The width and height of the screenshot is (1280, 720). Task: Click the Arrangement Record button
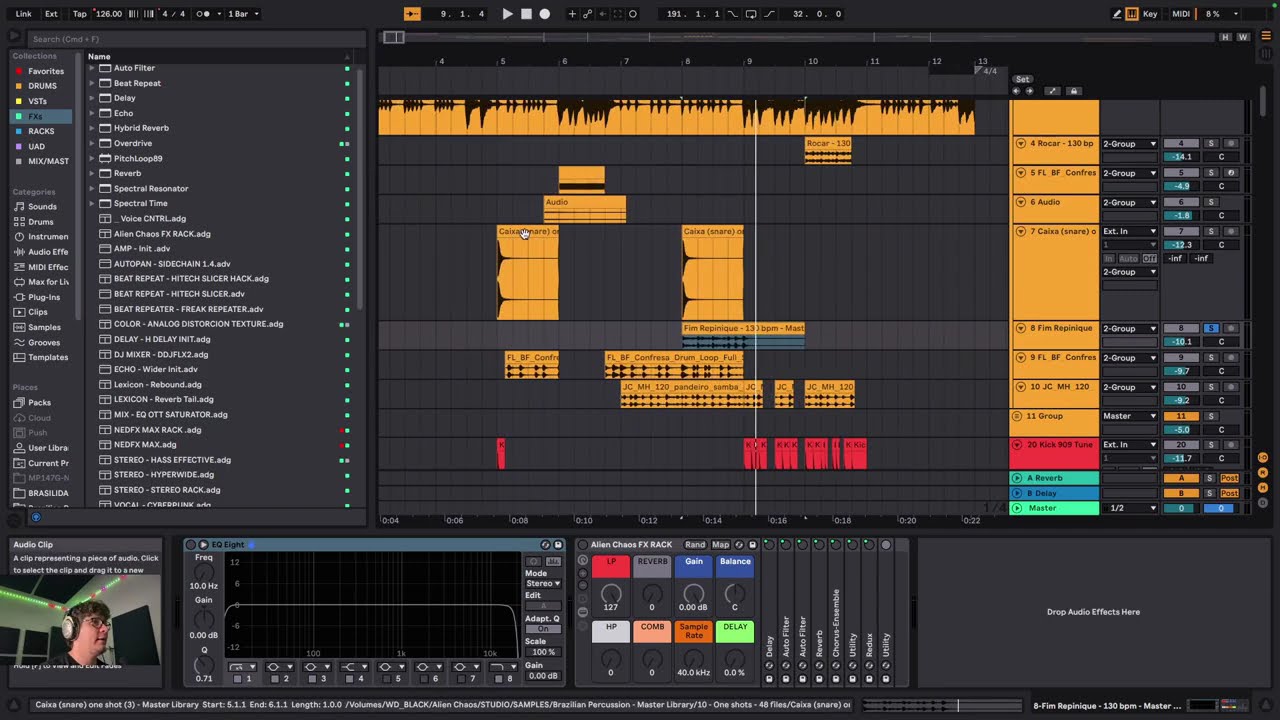tap(545, 14)
